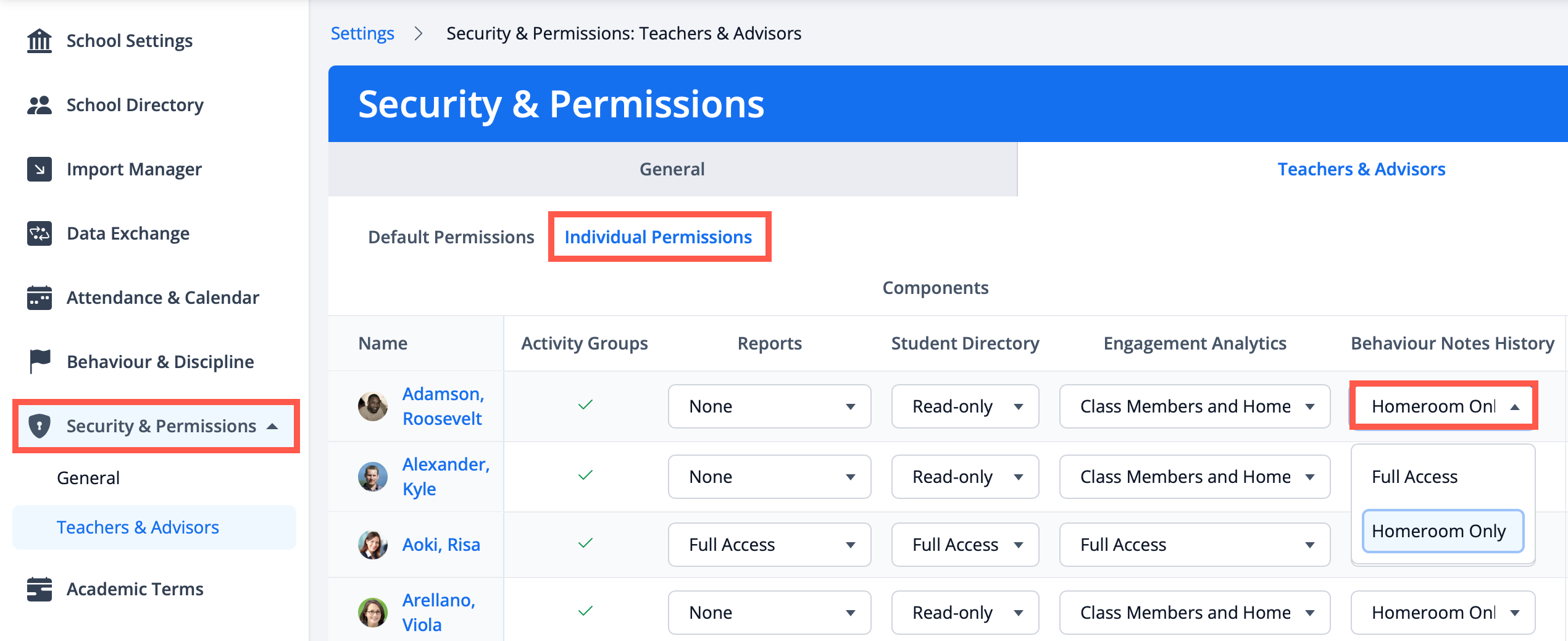Image resolution: width=1568 pixels, height=641 pixels.
Task: Click the Academic Terms icon
Action: tap(40, 589)
